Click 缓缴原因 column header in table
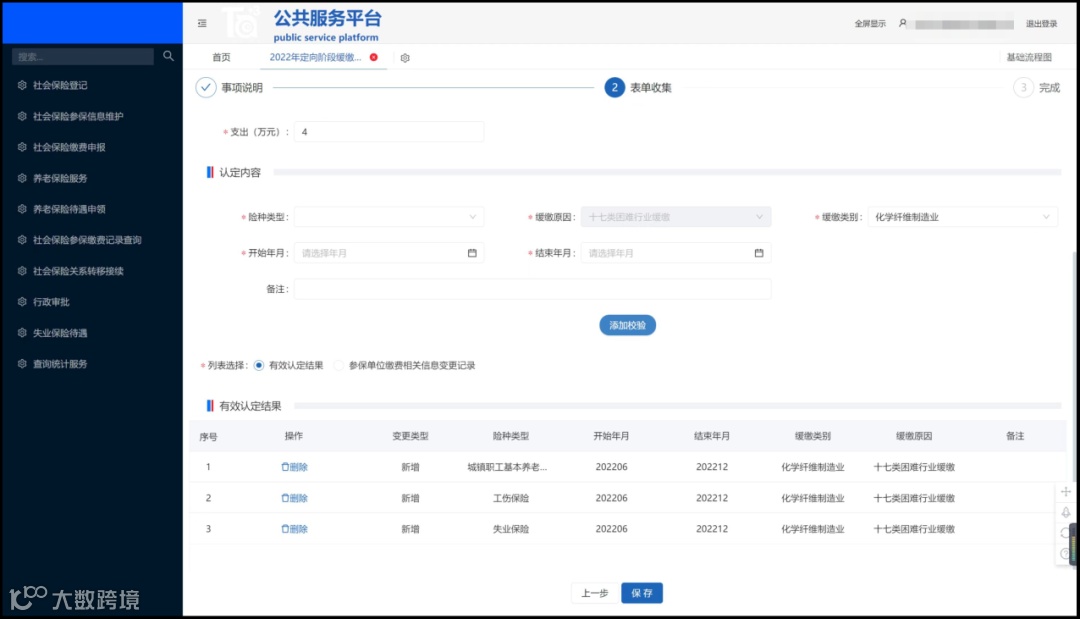 click(x=914, y=436)
